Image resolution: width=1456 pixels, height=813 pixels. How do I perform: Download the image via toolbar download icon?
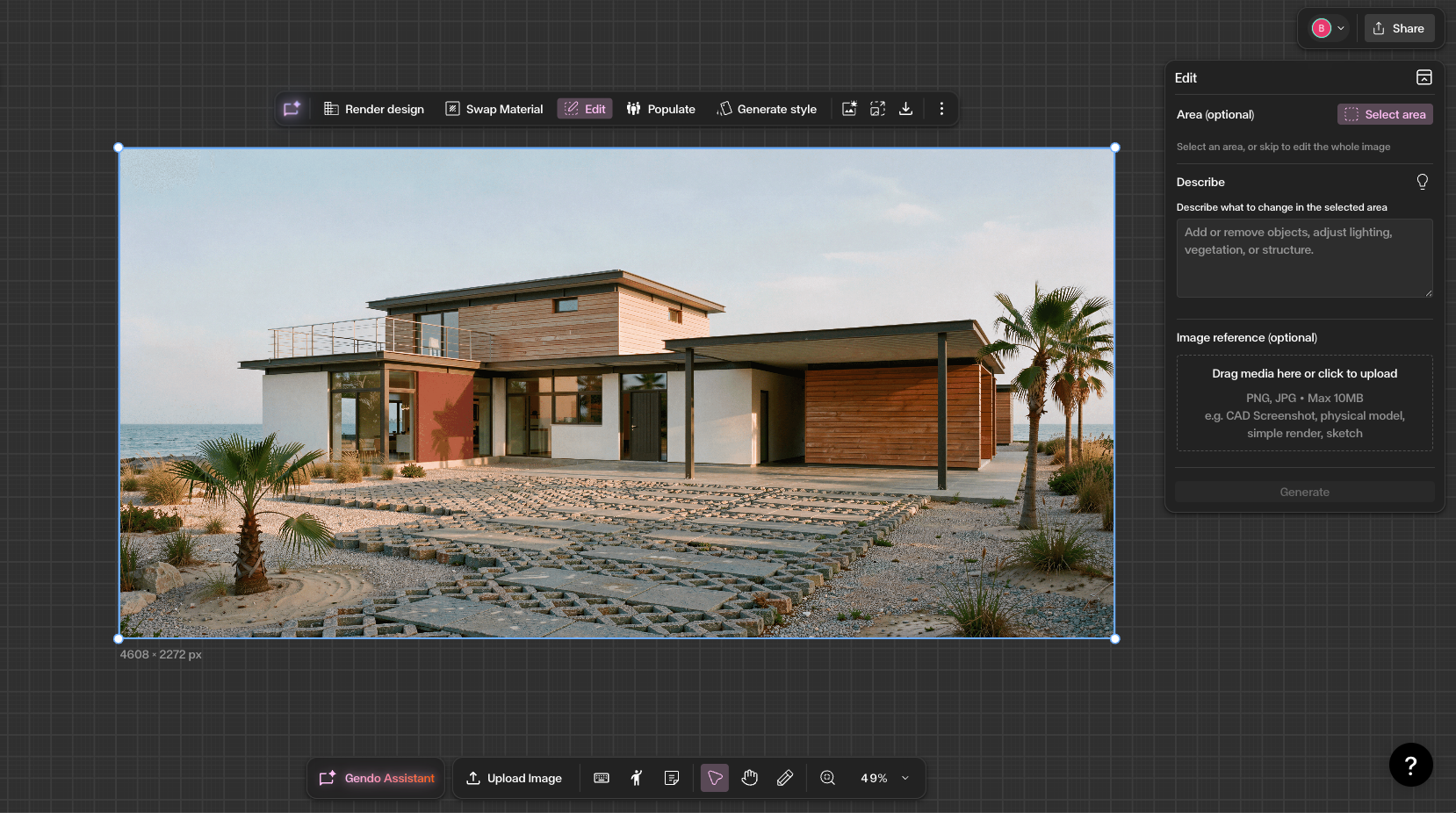(x=905, y=109)
